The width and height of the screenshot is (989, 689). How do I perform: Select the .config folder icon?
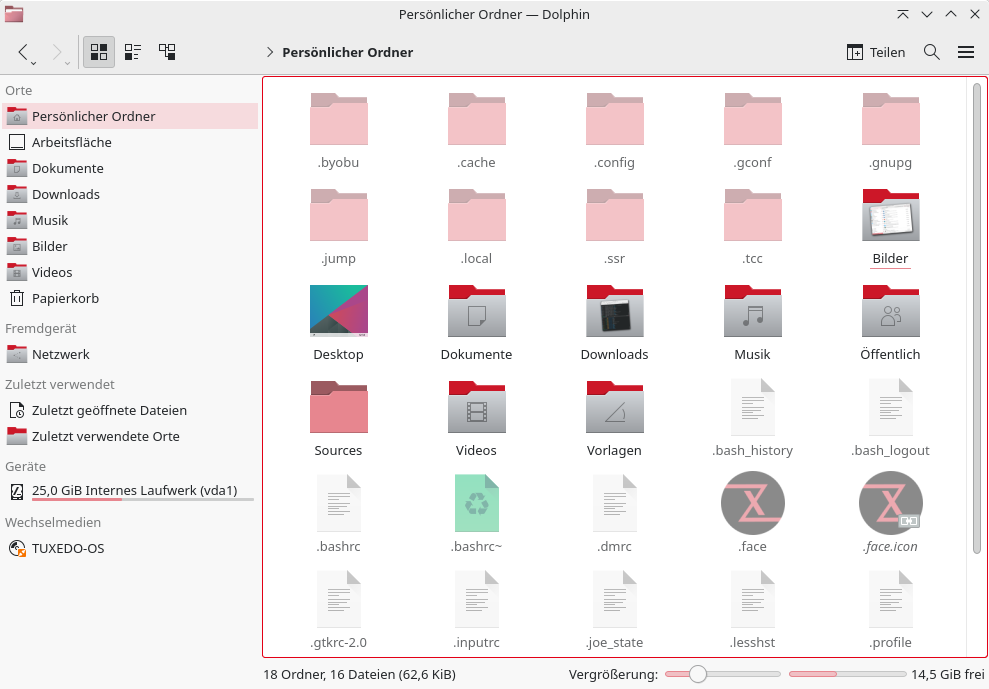point(615,119)
